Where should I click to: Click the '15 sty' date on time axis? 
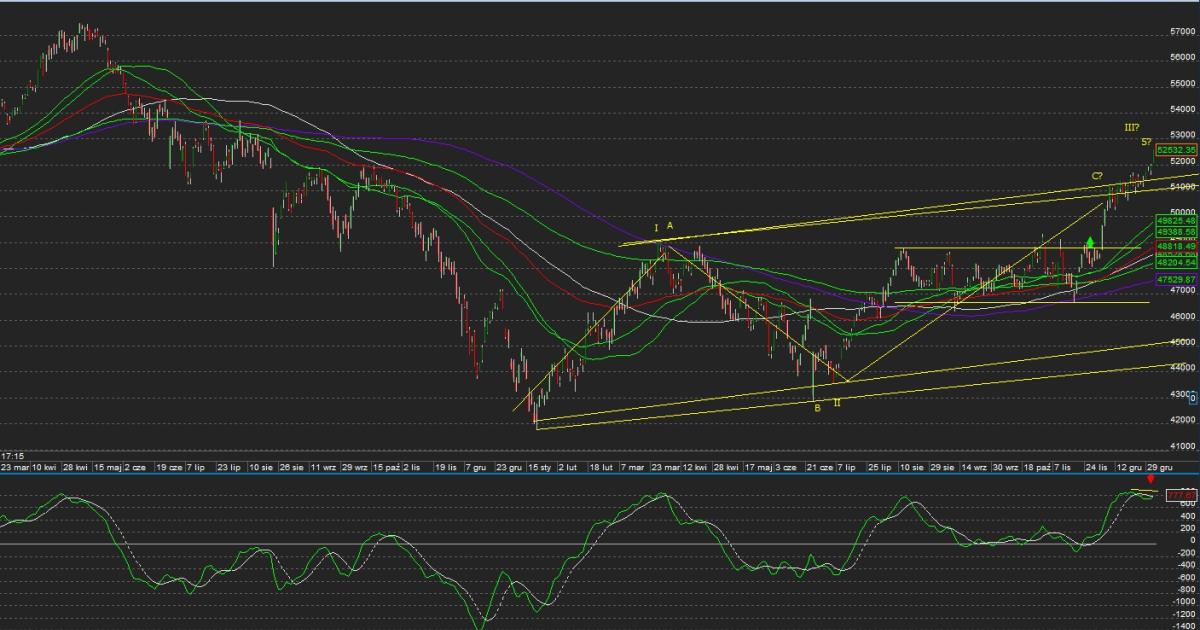coord(541,467)
